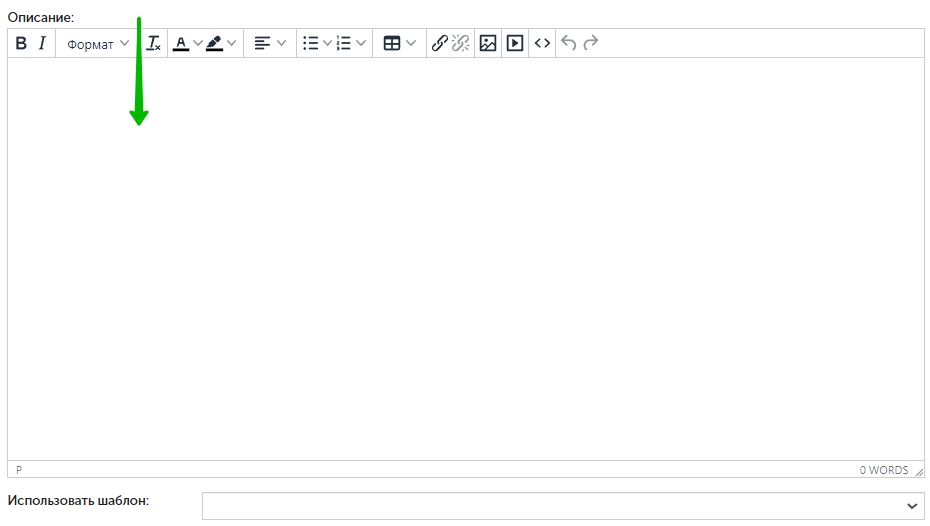
Task: Open the text alignment menu
Action: pos(269,43)
